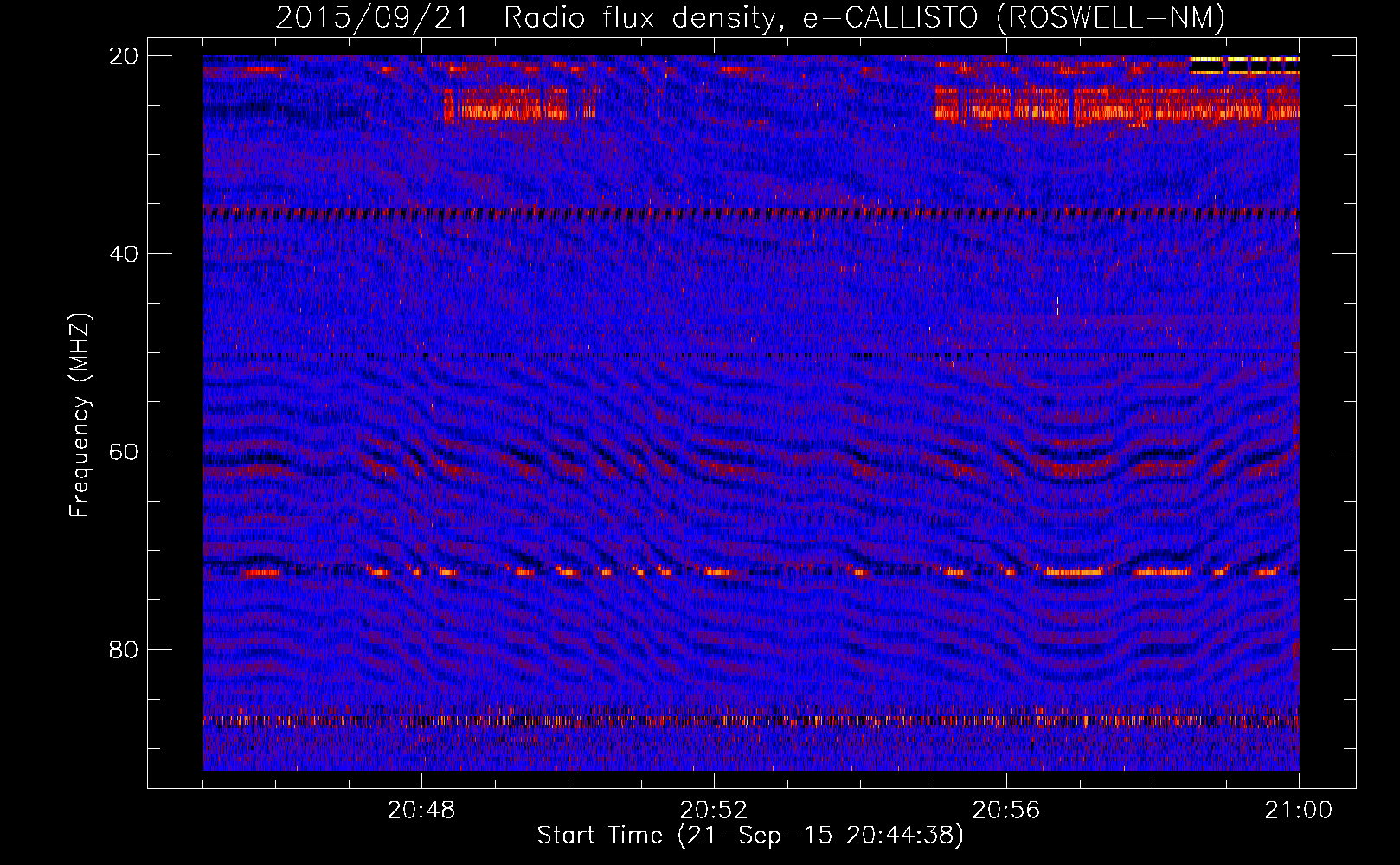This screenshot has width=1400, height=865.
Task: Click the 'Start Time (21-Sep-15 20:44:38)' label
Action: coord(750,836)
